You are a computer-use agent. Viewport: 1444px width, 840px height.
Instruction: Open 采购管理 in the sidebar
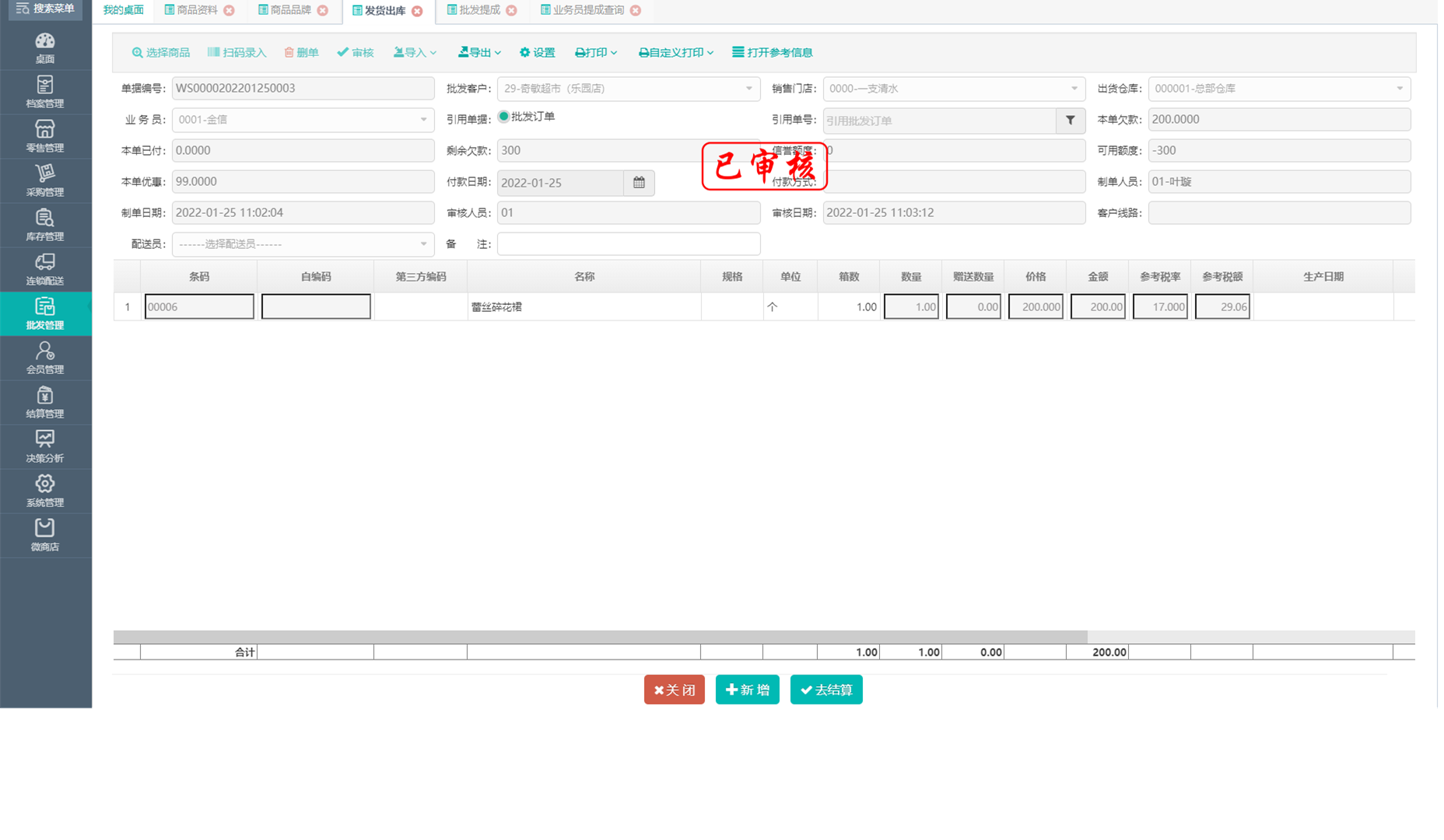[x=45, y=180]
